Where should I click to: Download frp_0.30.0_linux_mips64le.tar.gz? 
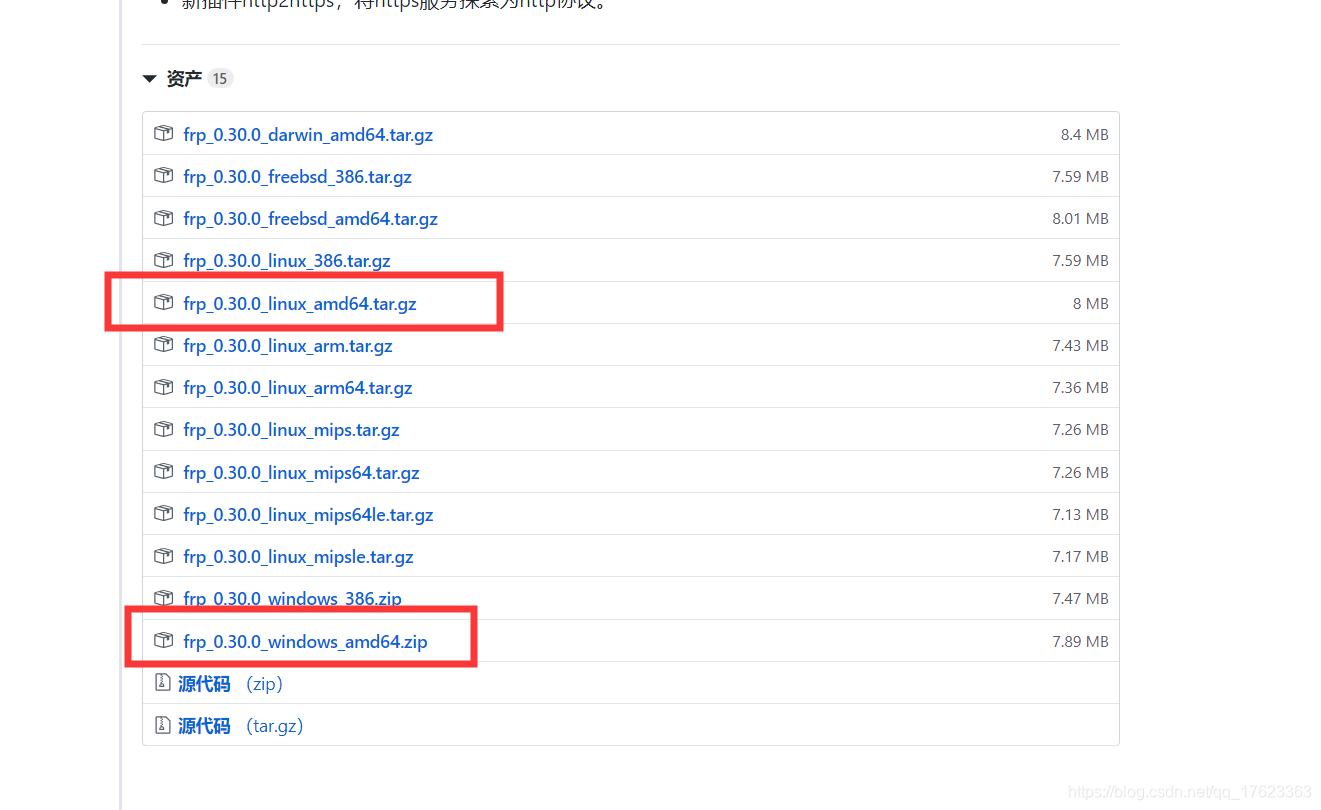pos(309,514)
